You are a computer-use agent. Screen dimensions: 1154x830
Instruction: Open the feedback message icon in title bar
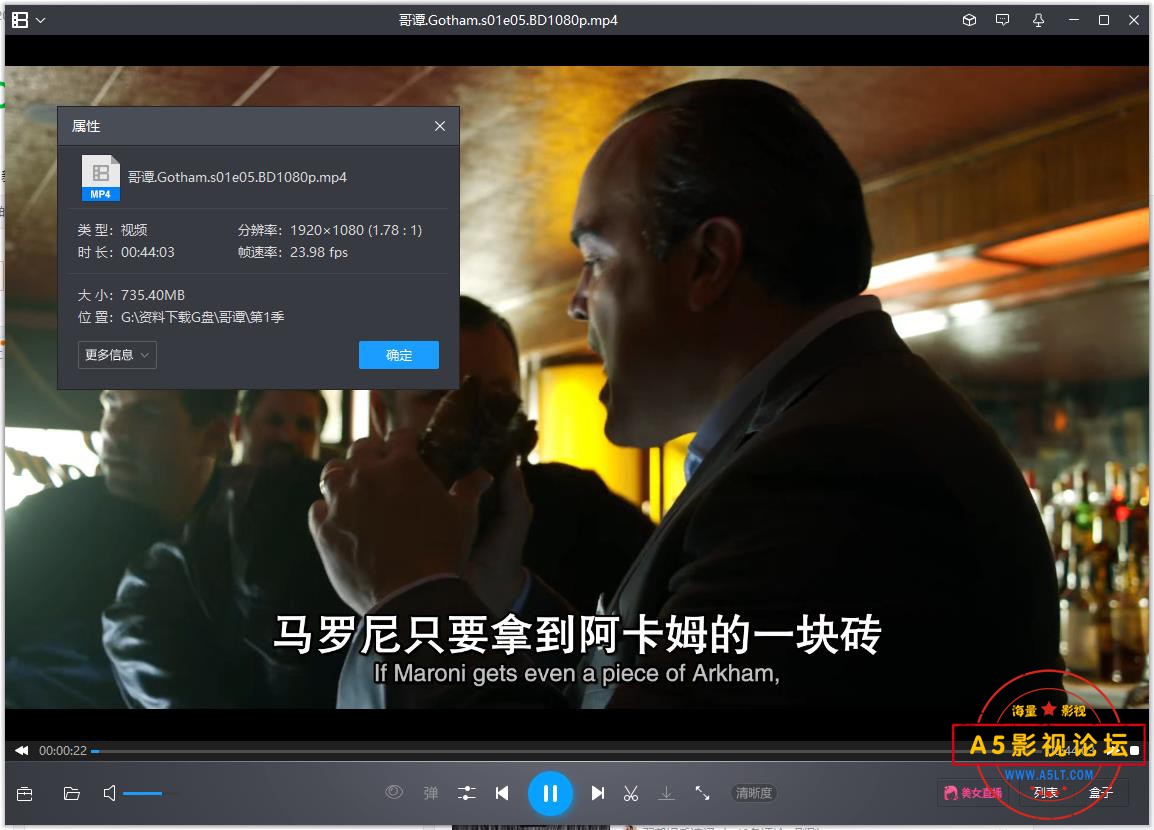point(1002,20)
